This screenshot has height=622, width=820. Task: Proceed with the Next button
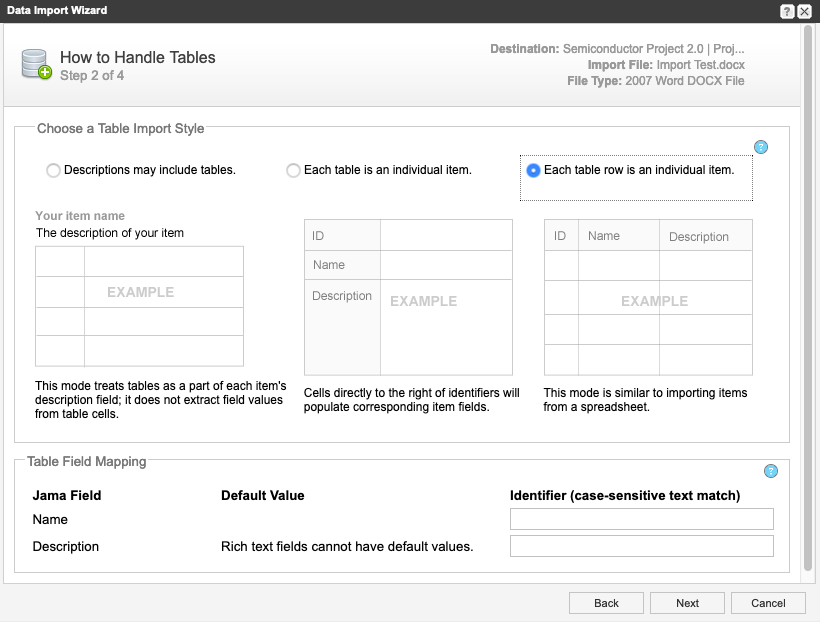(x=687, y=603)
